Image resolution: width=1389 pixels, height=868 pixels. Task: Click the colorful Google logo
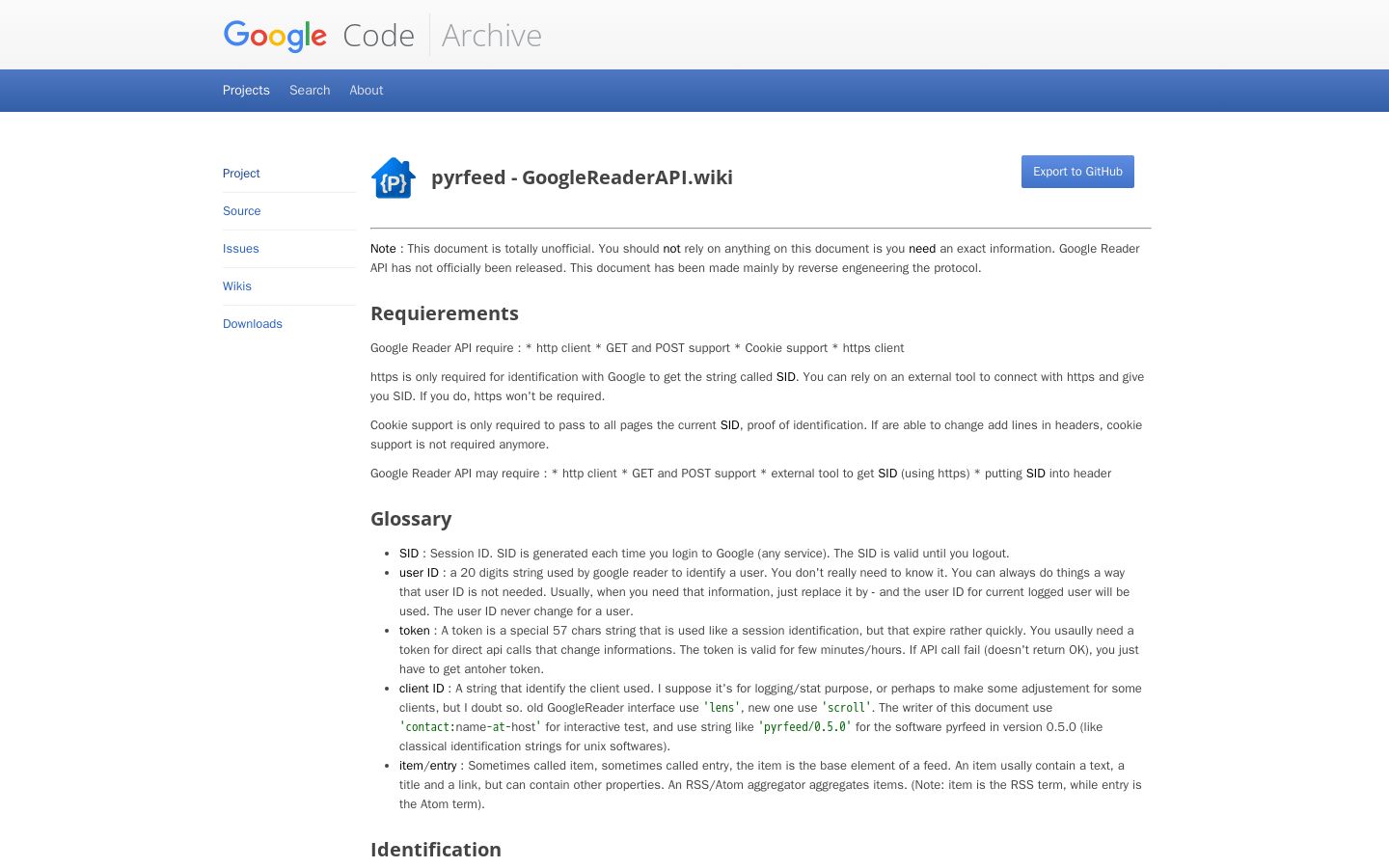[x=275, y=36]
